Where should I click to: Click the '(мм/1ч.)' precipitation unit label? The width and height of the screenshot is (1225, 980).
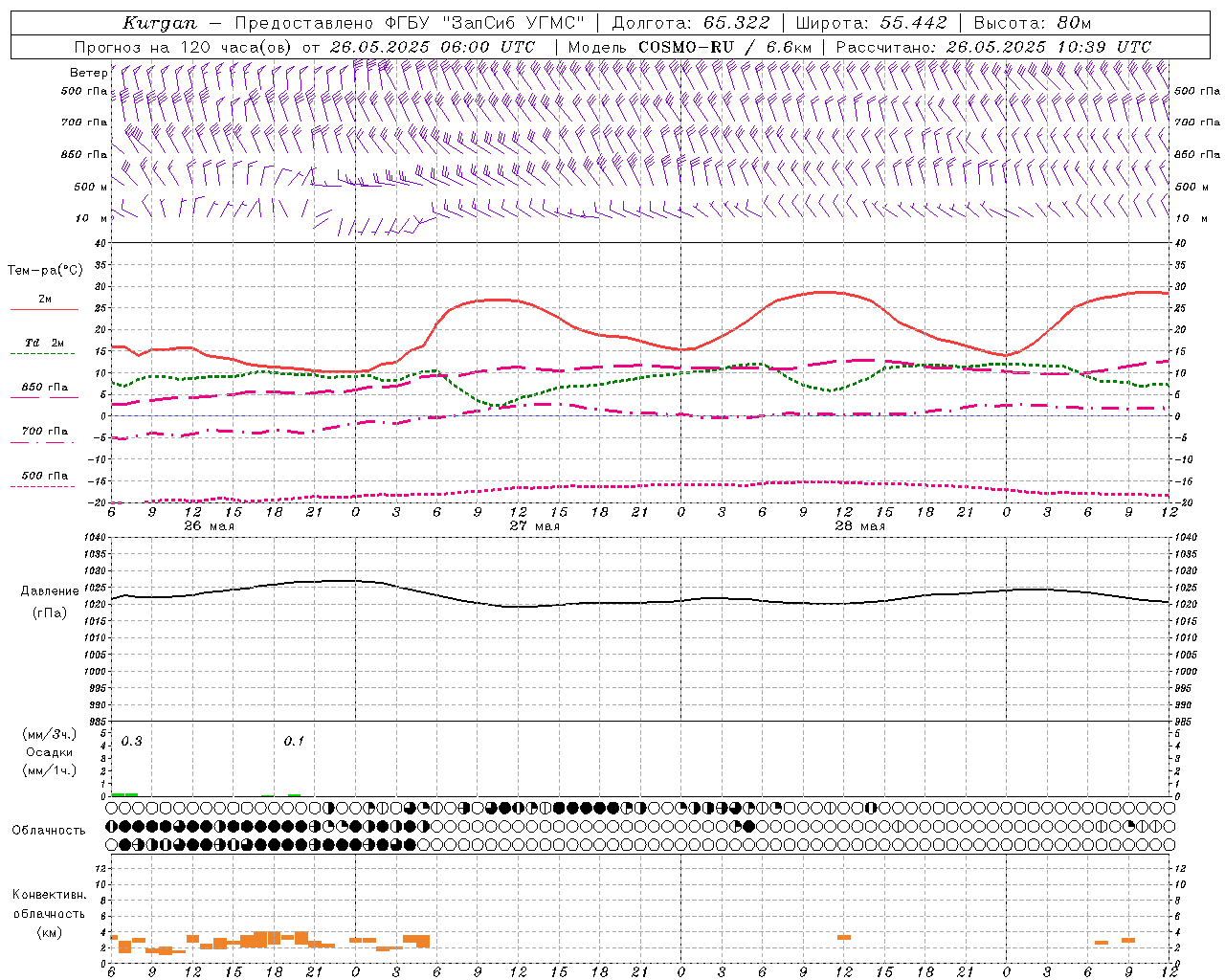(x=50, y=770)
